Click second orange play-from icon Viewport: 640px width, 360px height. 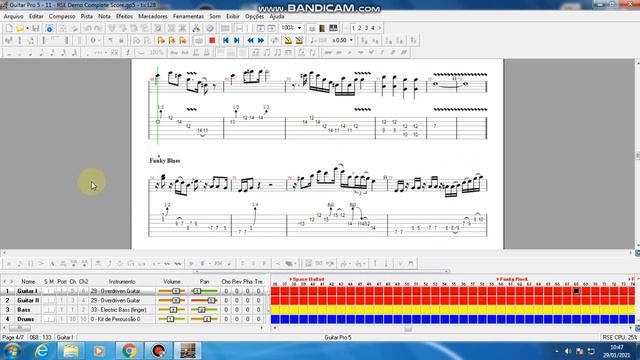click(172, 40)
